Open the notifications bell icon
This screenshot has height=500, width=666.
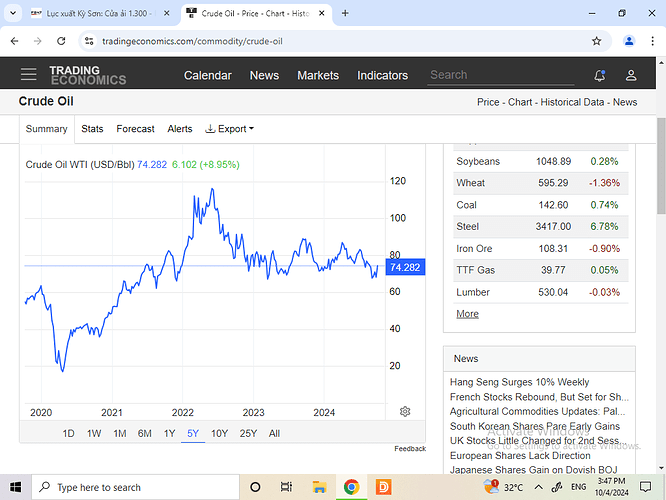599,76
